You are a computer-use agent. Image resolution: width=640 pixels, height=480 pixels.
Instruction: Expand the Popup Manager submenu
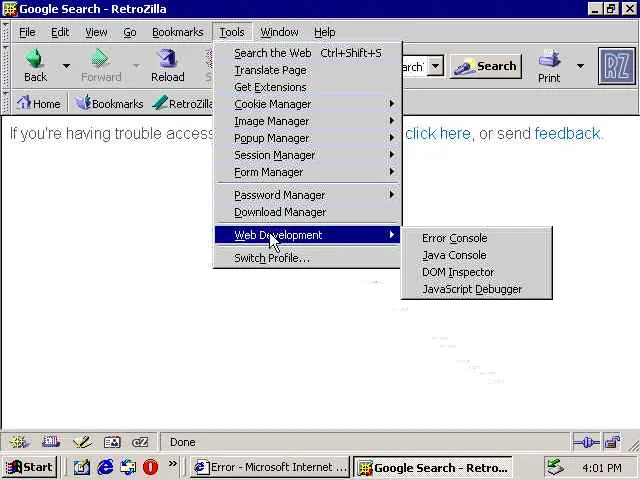tap(308, 138)
